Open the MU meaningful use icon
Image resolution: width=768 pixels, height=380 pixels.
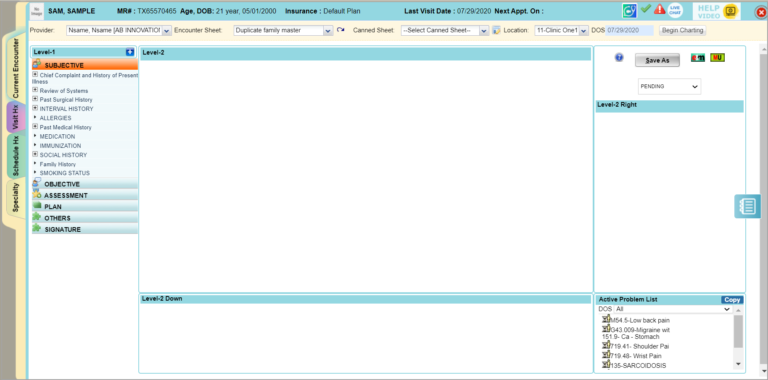[x=718, y=58]
